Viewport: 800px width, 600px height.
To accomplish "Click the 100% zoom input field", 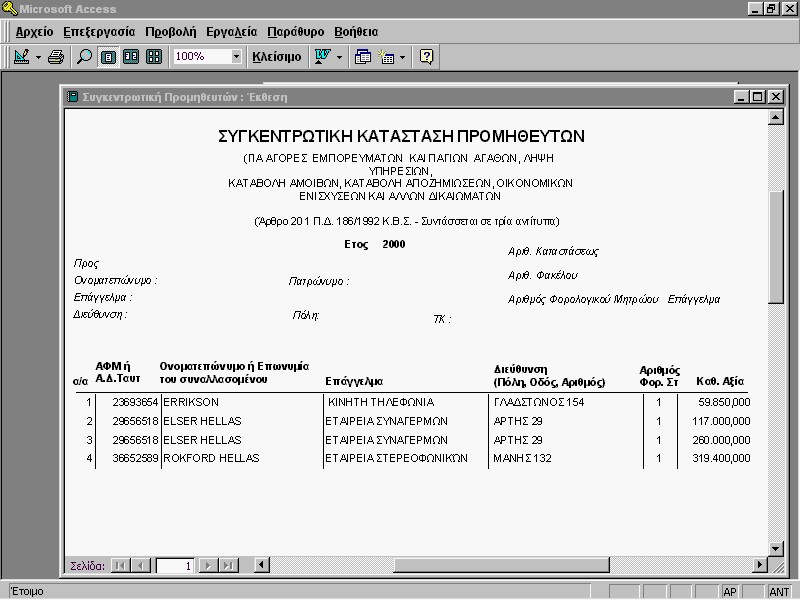I will tap(202, 56).
